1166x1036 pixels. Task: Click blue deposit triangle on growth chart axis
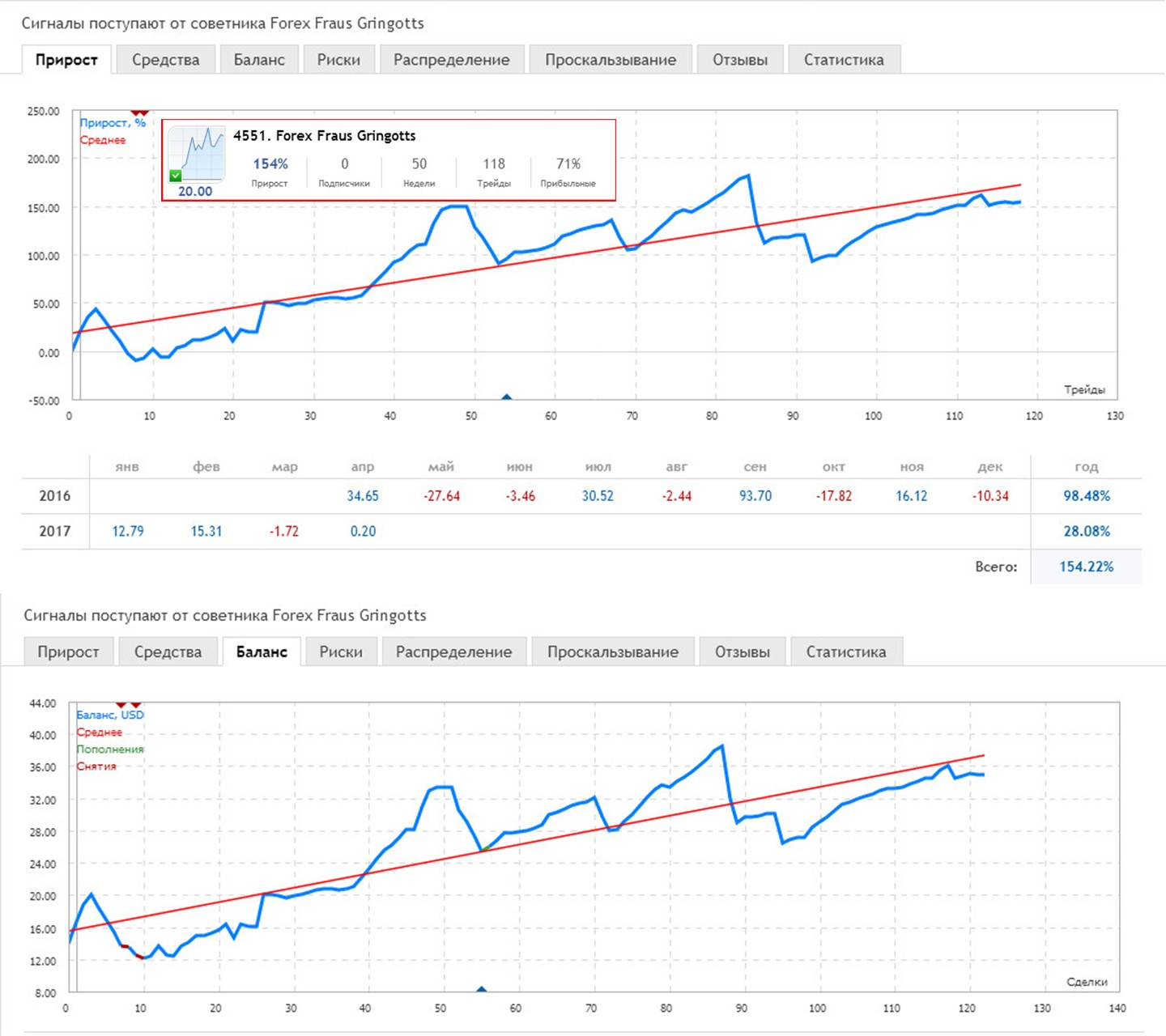click(x=507, y=397)
